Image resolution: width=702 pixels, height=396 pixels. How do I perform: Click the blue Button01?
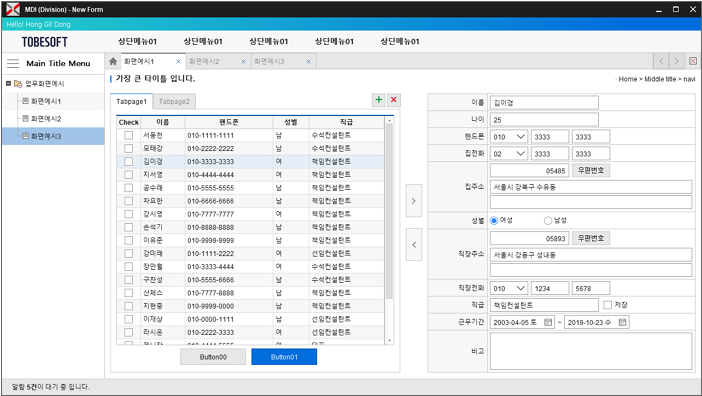point(284,357)
